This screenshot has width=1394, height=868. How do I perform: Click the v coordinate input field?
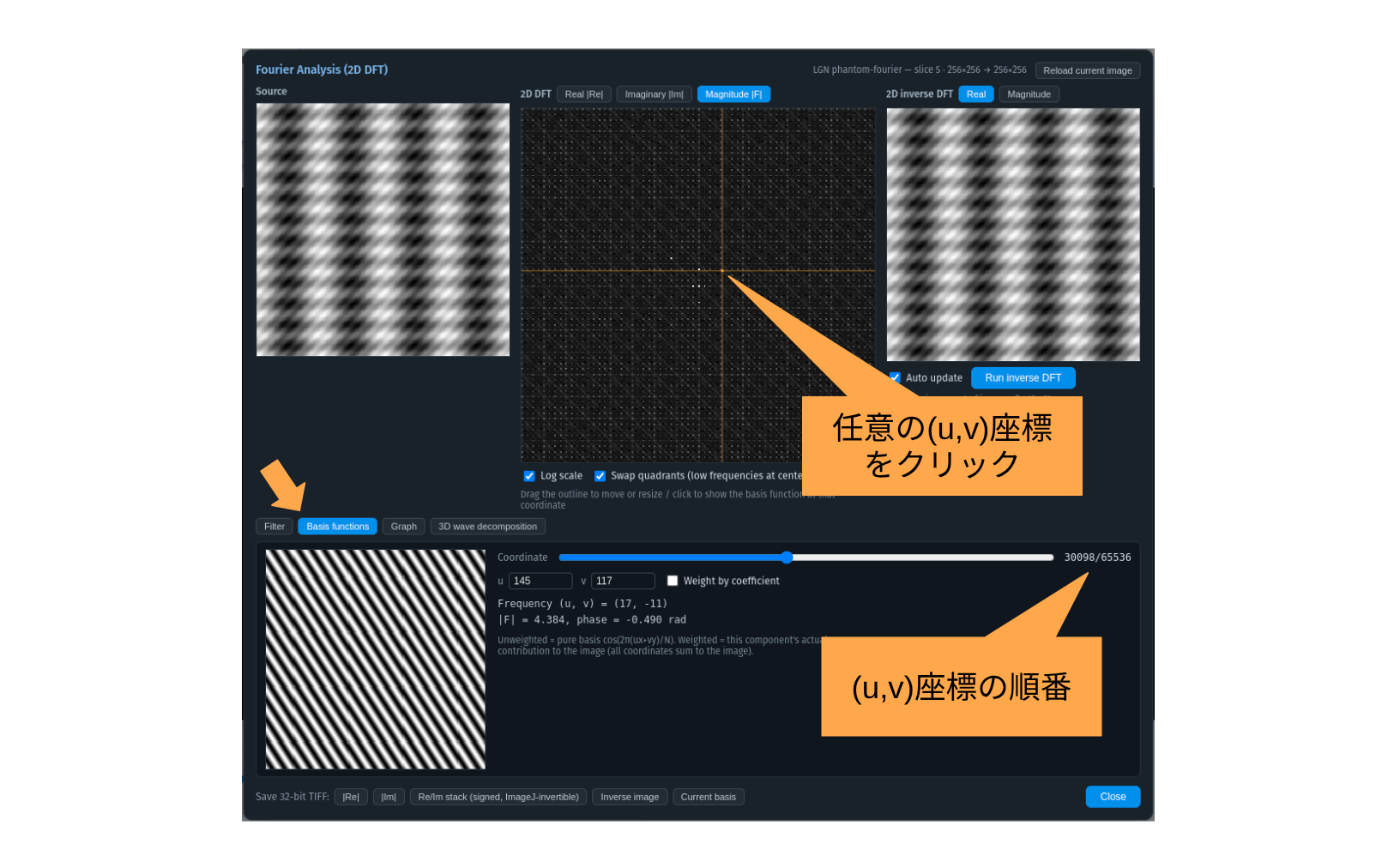623,581
